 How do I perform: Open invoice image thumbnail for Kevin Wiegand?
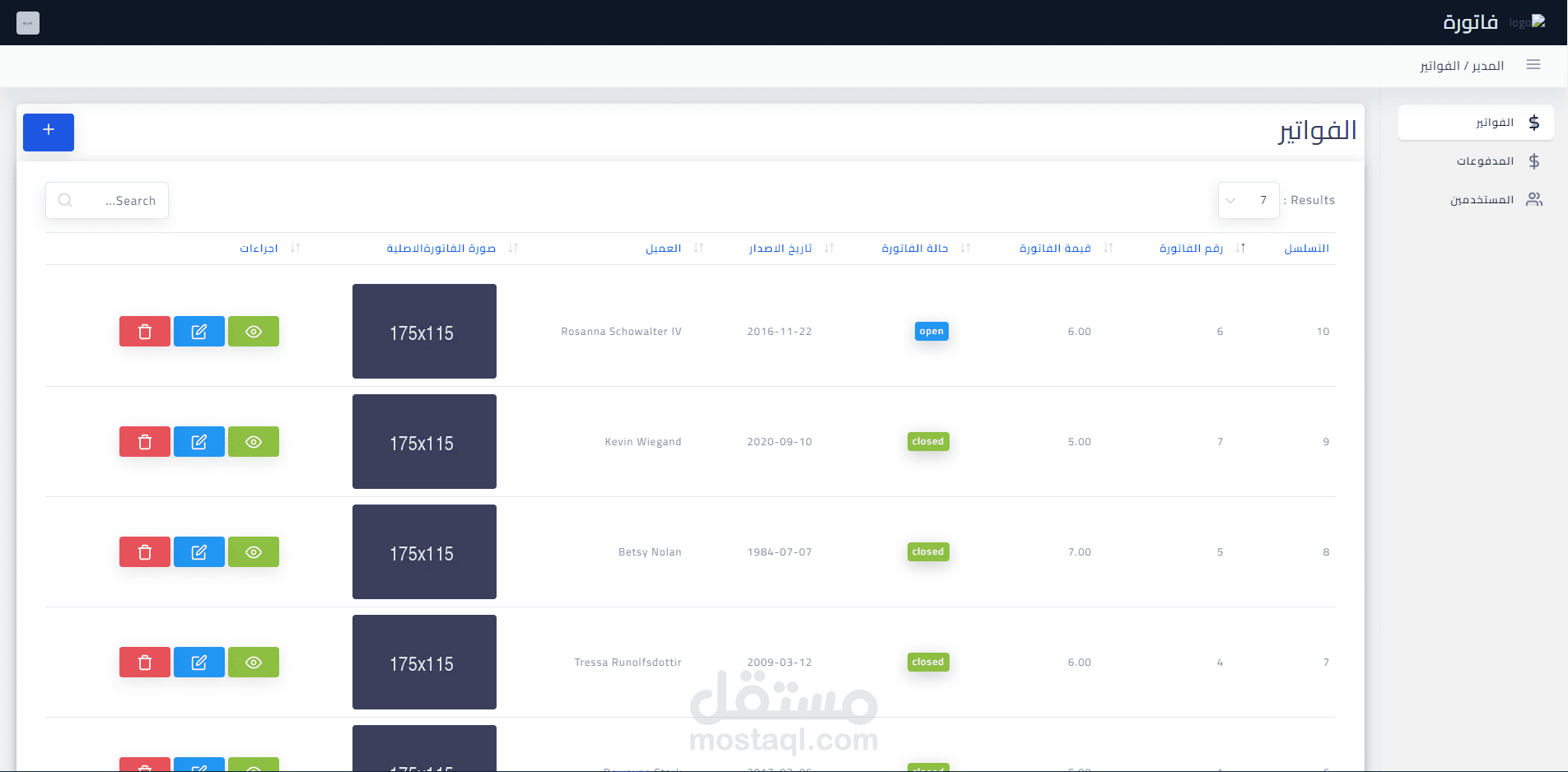click(424, 442)
